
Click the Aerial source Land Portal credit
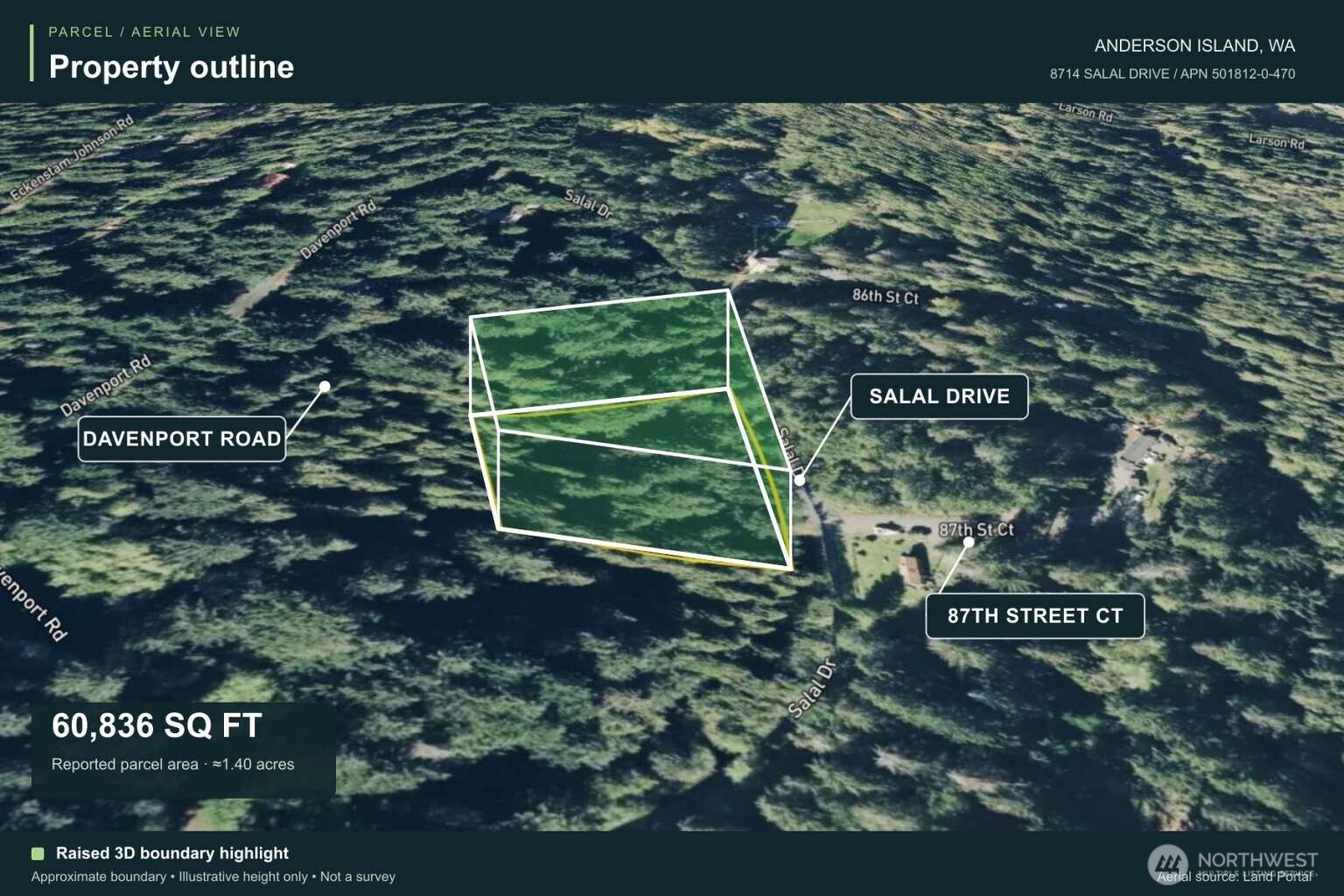pos(1235,877)
